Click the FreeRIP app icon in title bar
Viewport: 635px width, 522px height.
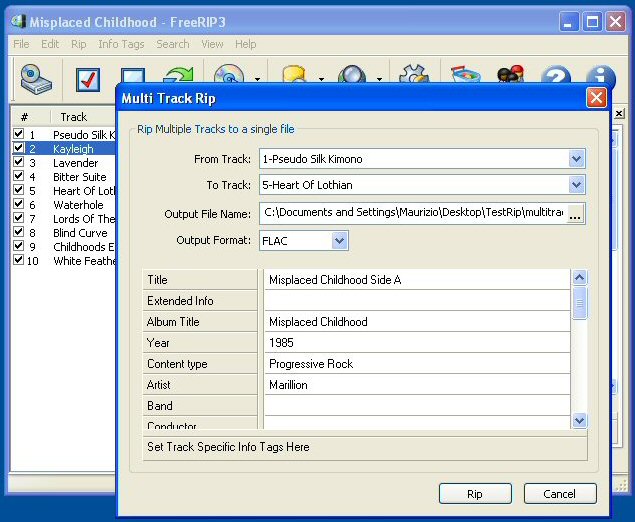coord(19,21)
